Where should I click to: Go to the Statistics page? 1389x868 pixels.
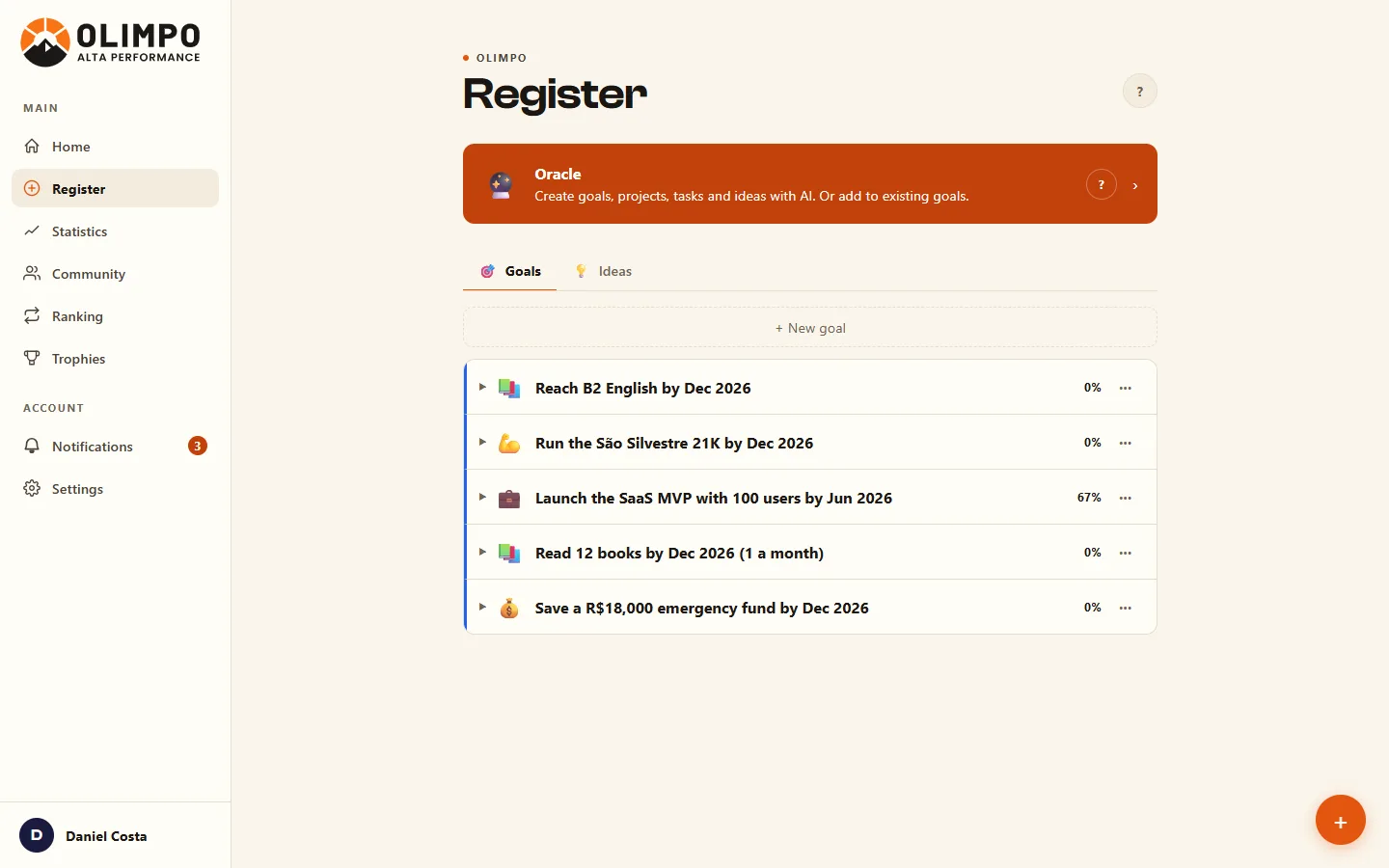coord(115,231)
